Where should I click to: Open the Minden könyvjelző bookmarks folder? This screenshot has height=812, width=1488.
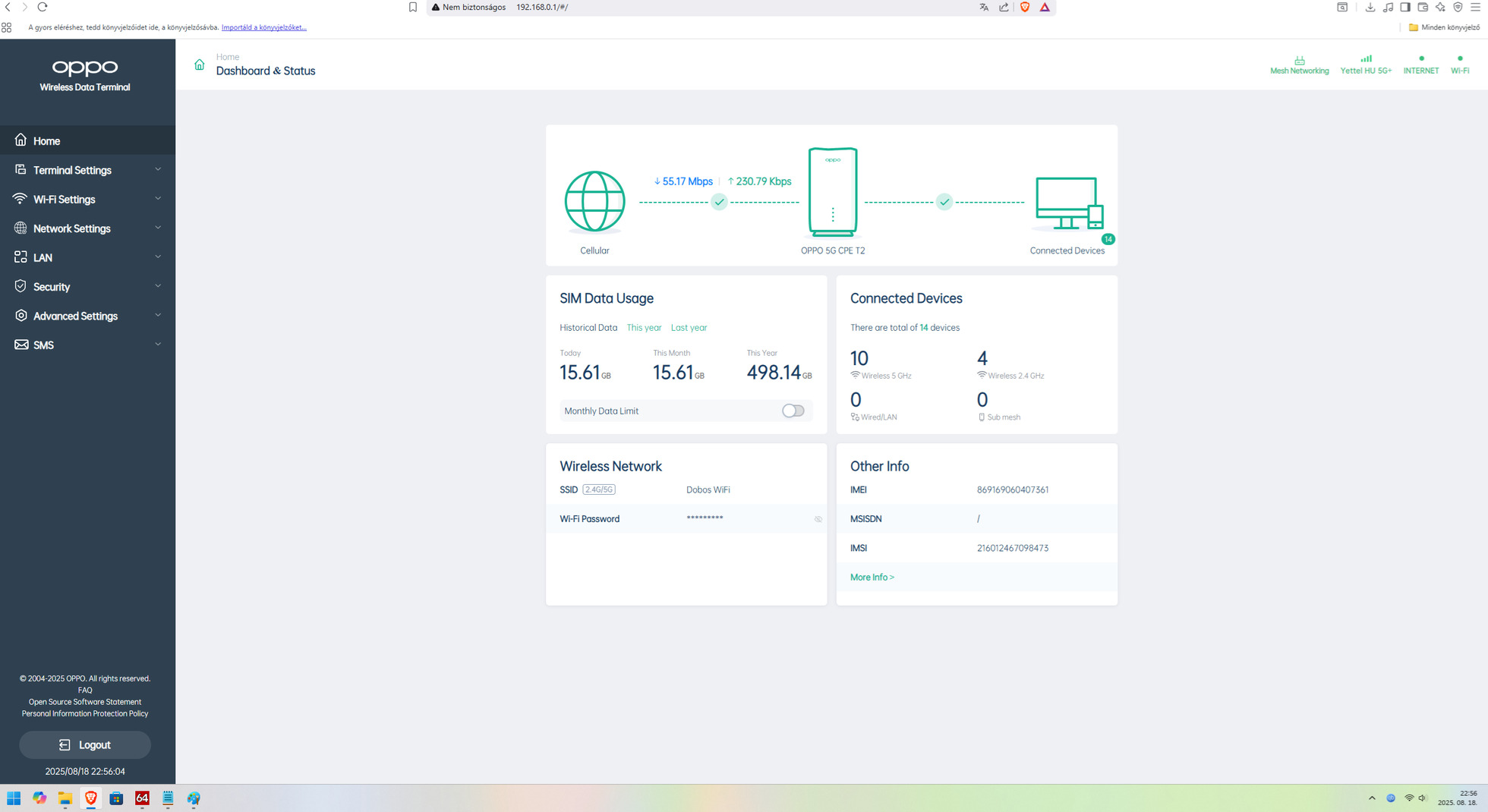click(1444, 27)
